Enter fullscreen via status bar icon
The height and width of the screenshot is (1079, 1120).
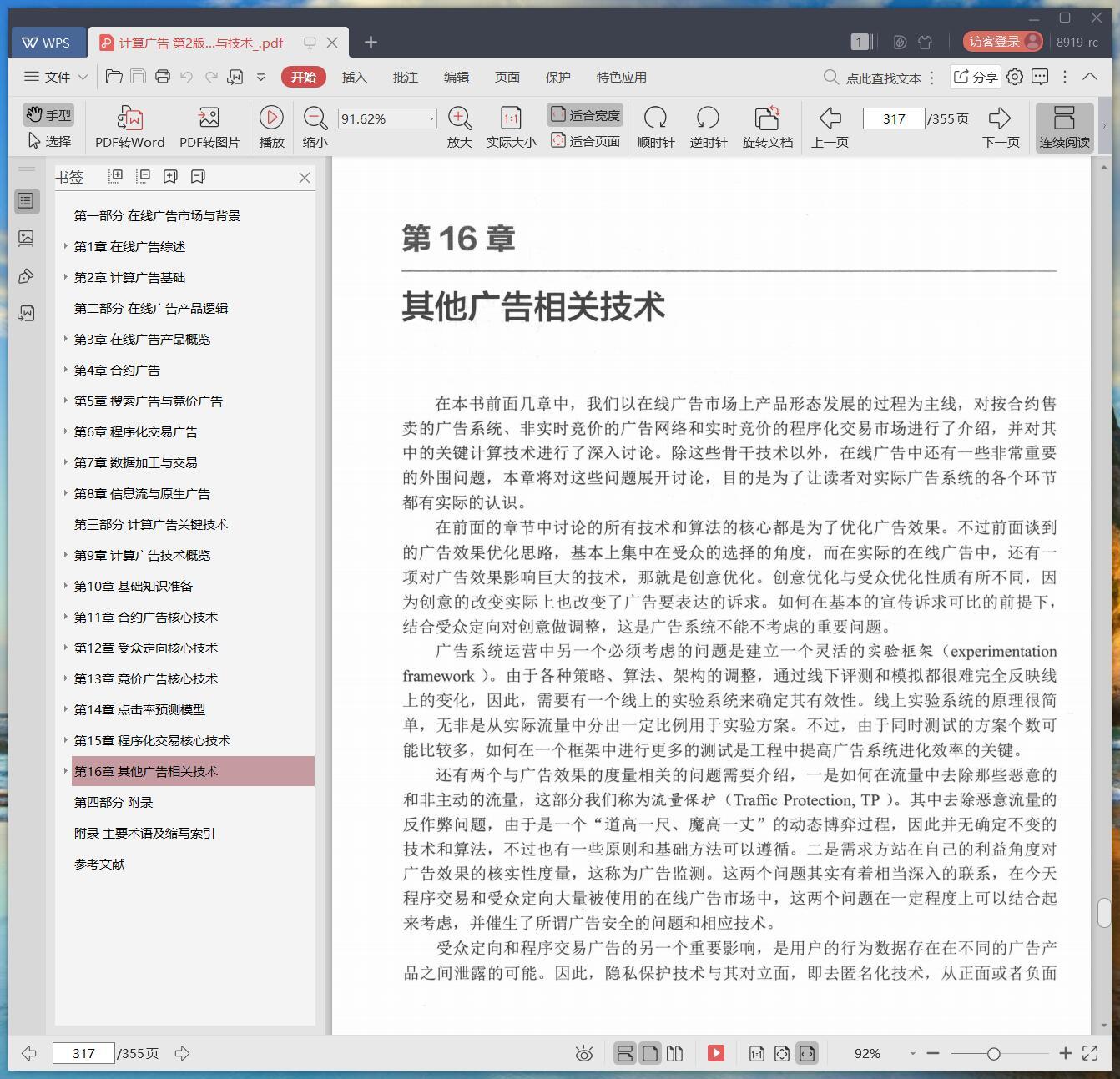[1090, 1053]
